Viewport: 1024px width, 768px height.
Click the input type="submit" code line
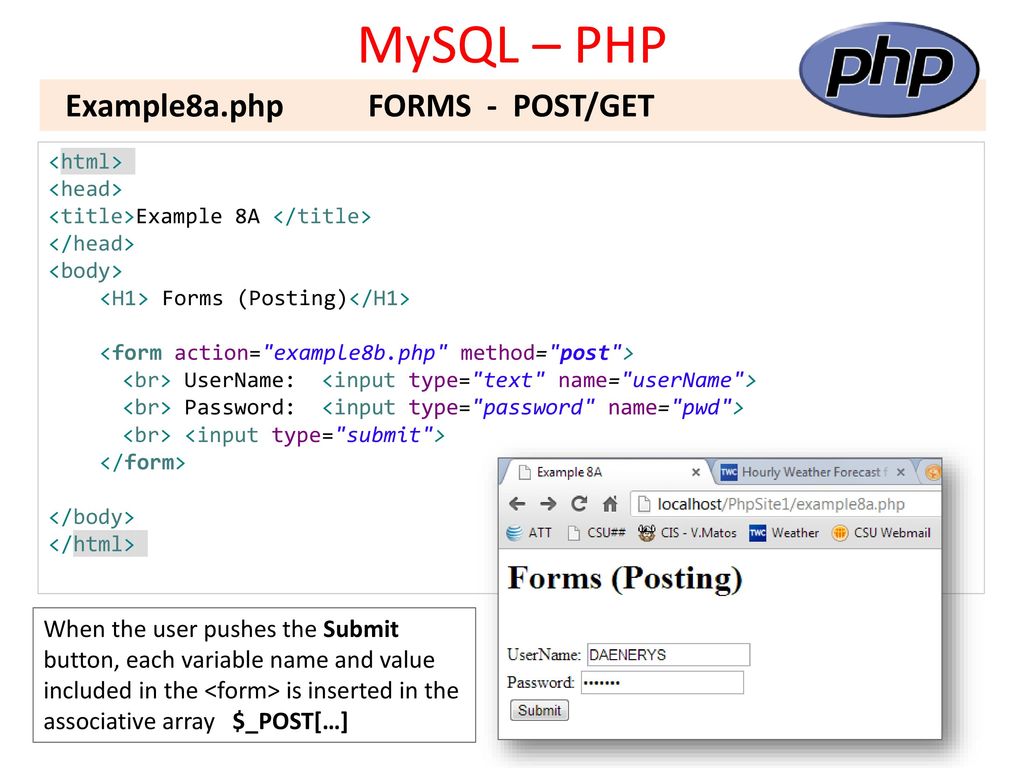[x=315, y=435]
